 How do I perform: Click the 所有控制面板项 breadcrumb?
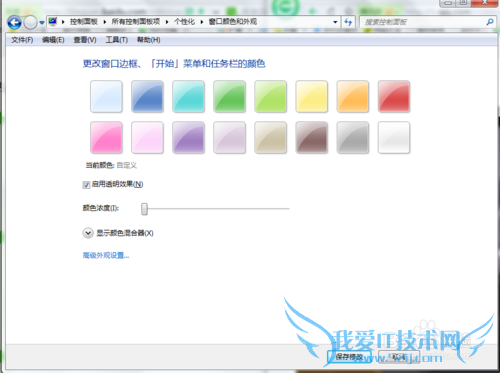point(136,22)
